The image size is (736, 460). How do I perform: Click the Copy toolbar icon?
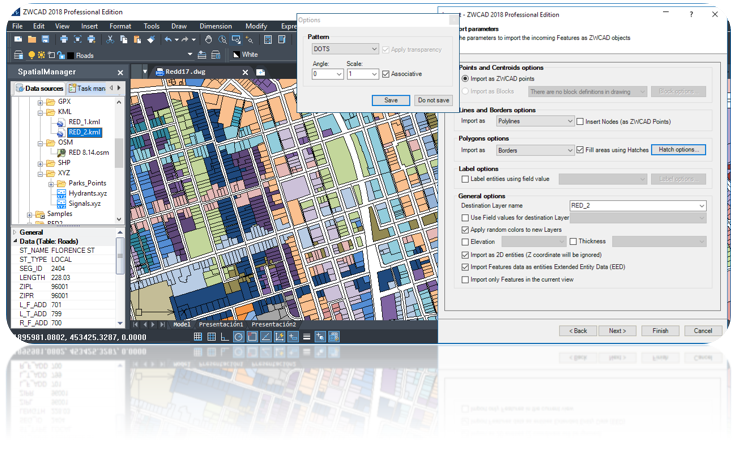(123, 39)
